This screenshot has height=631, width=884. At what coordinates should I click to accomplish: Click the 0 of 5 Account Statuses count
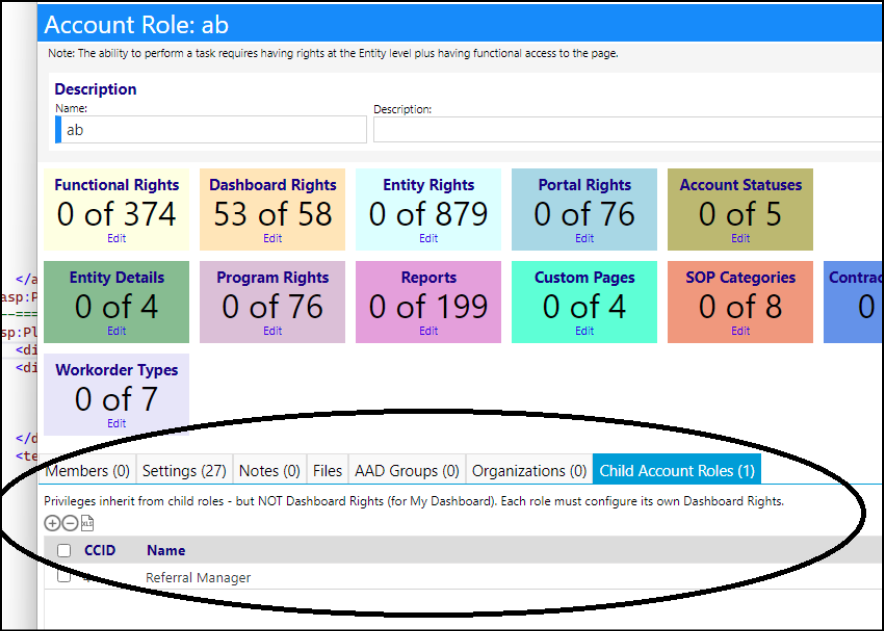tap(740, 214)
